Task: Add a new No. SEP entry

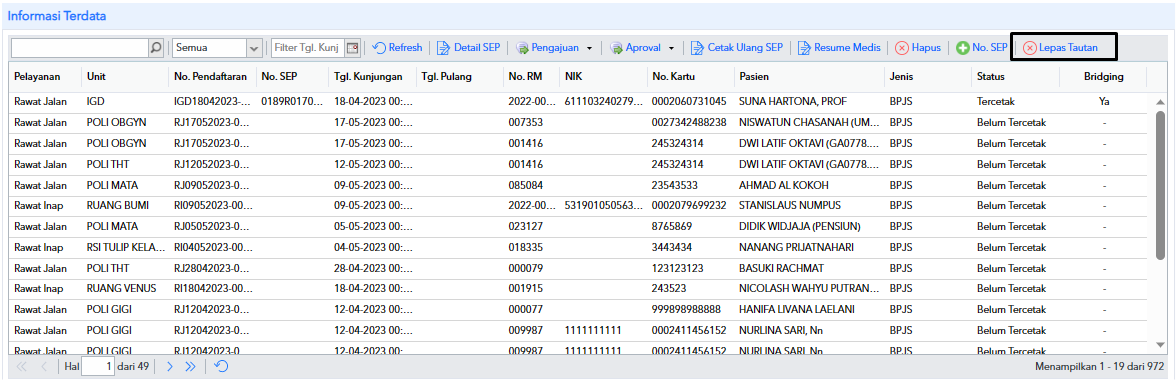Action: point(982,47)
